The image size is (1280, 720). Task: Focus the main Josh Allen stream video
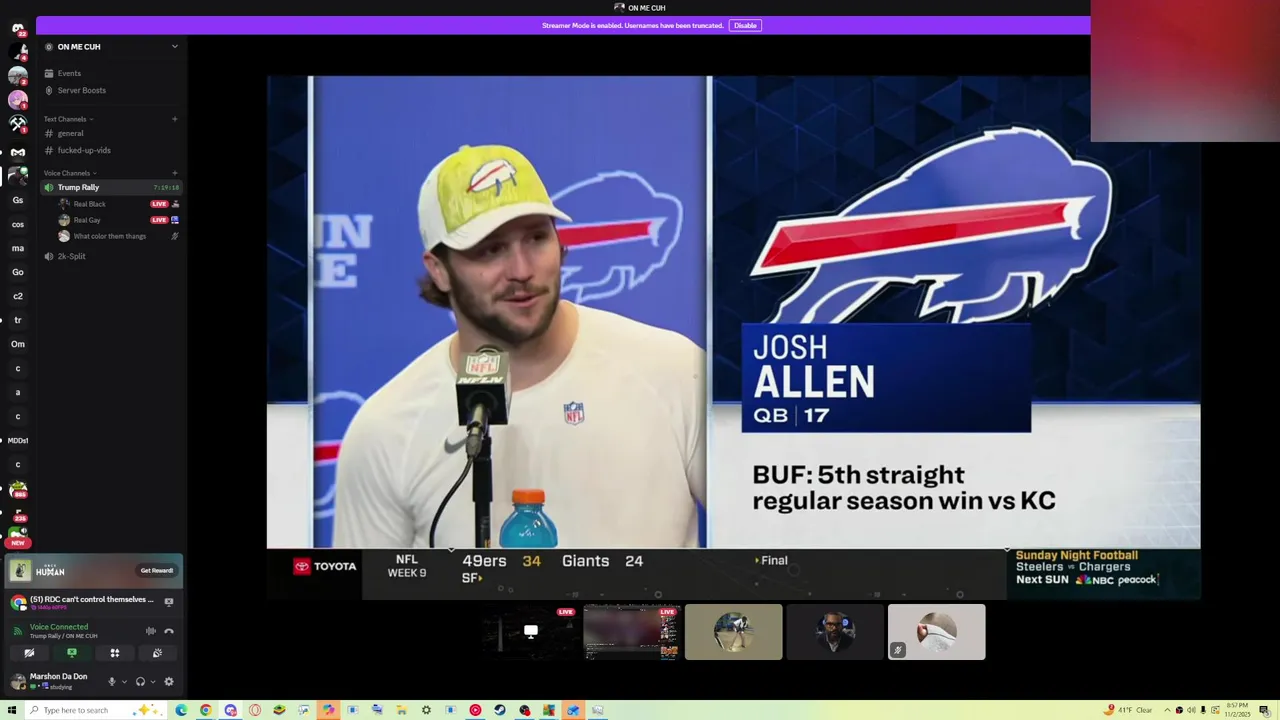(x=733, y=338)
